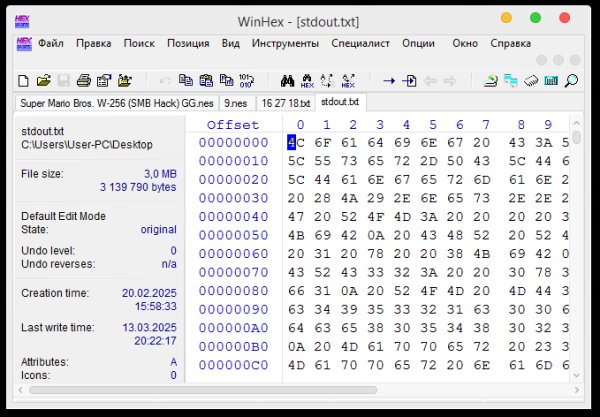
Task: Click the C:\Users\User-PC\Desktop path
Action: (87, 145)
